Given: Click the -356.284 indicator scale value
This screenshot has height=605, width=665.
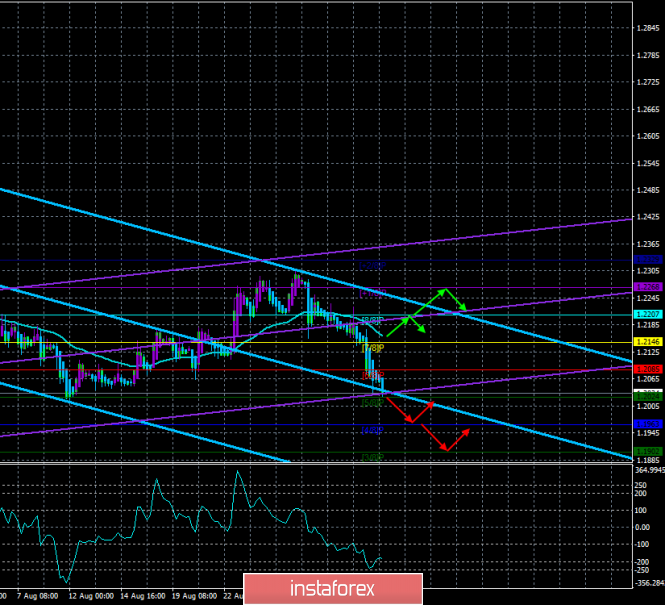Looking at the screenshot, I should pos(649,583).
